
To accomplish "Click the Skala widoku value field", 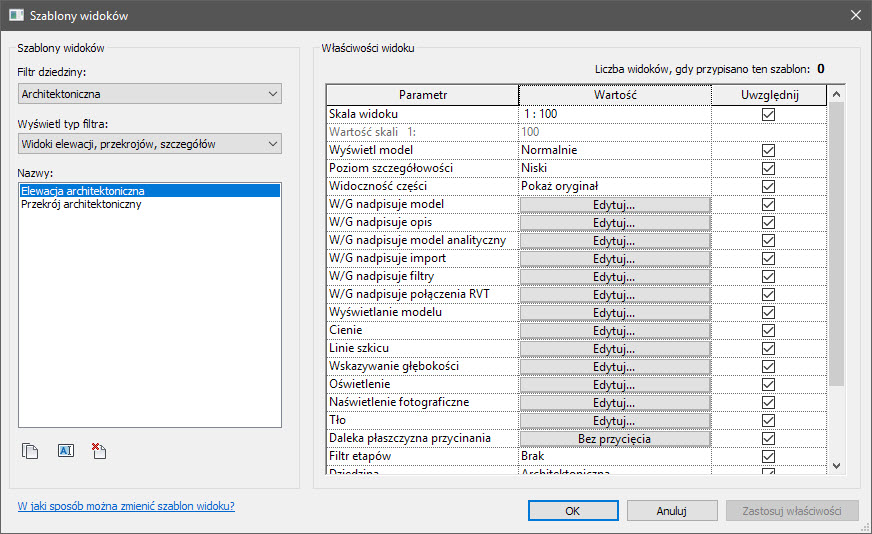I will click(614, 115).
